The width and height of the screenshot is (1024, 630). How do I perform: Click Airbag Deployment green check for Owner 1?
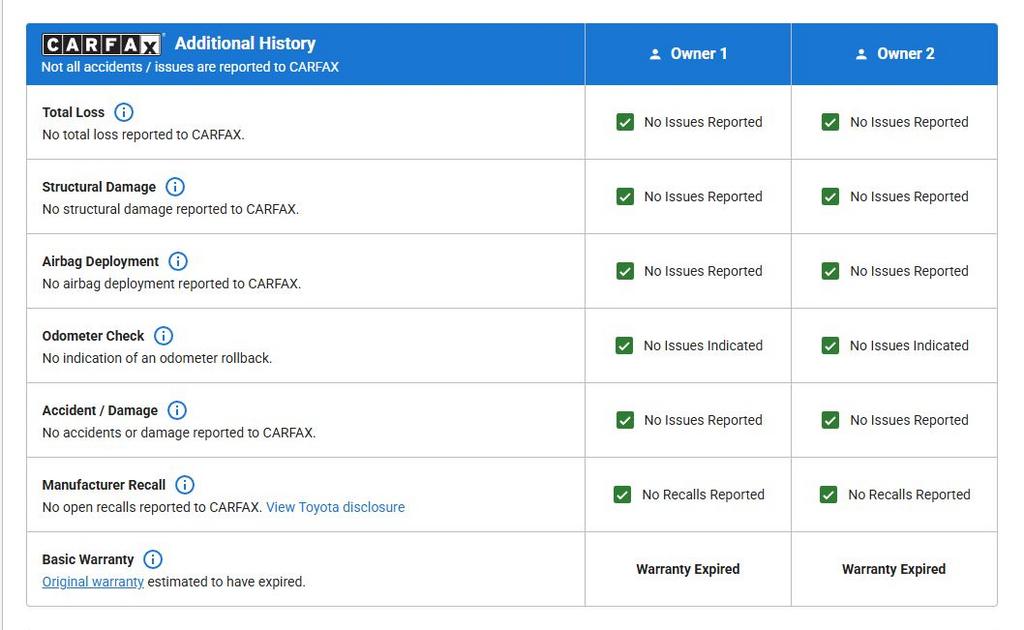coord(625,271)
